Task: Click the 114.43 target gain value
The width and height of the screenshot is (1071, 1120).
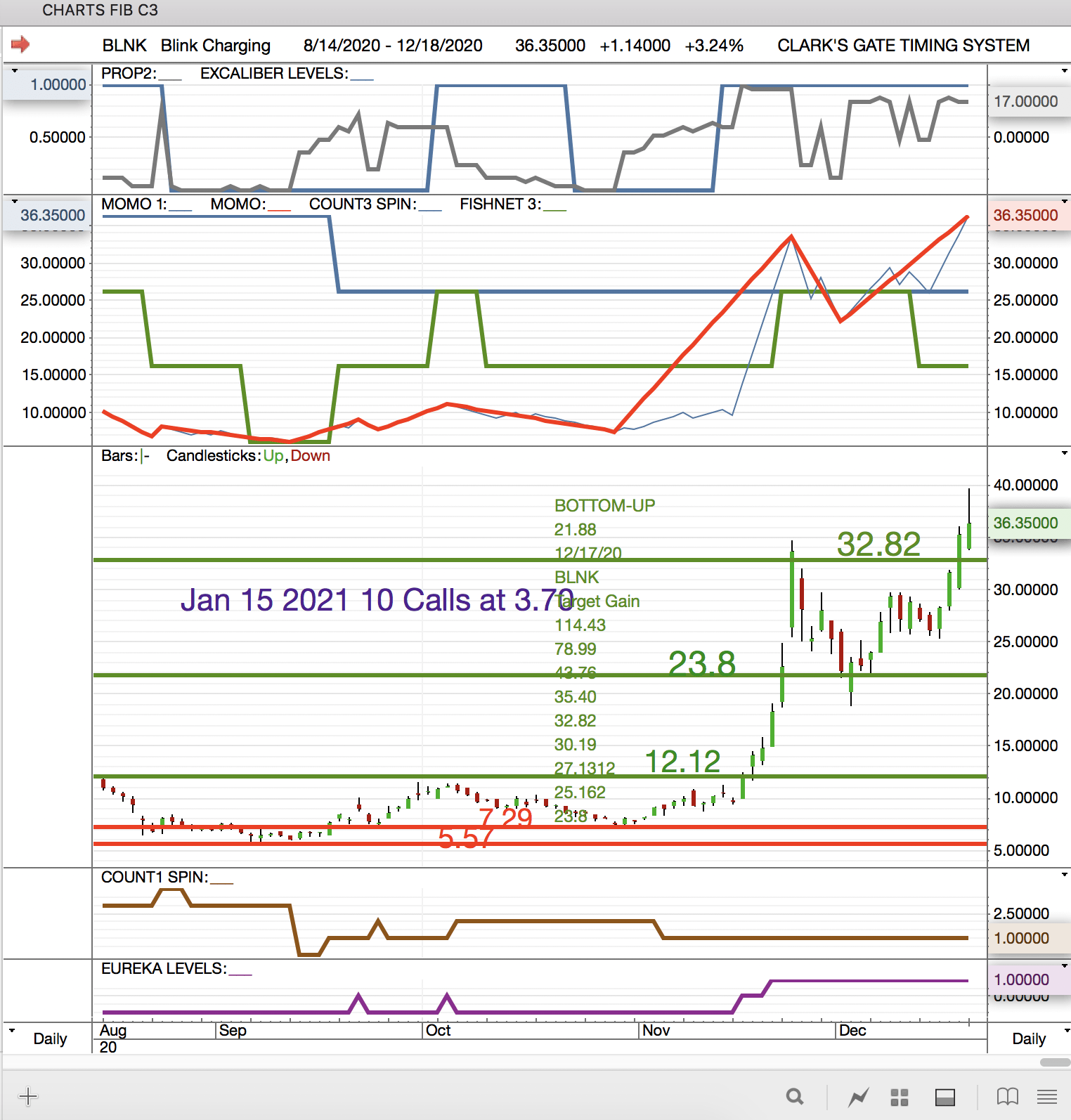Action: [x=580, y=625]
